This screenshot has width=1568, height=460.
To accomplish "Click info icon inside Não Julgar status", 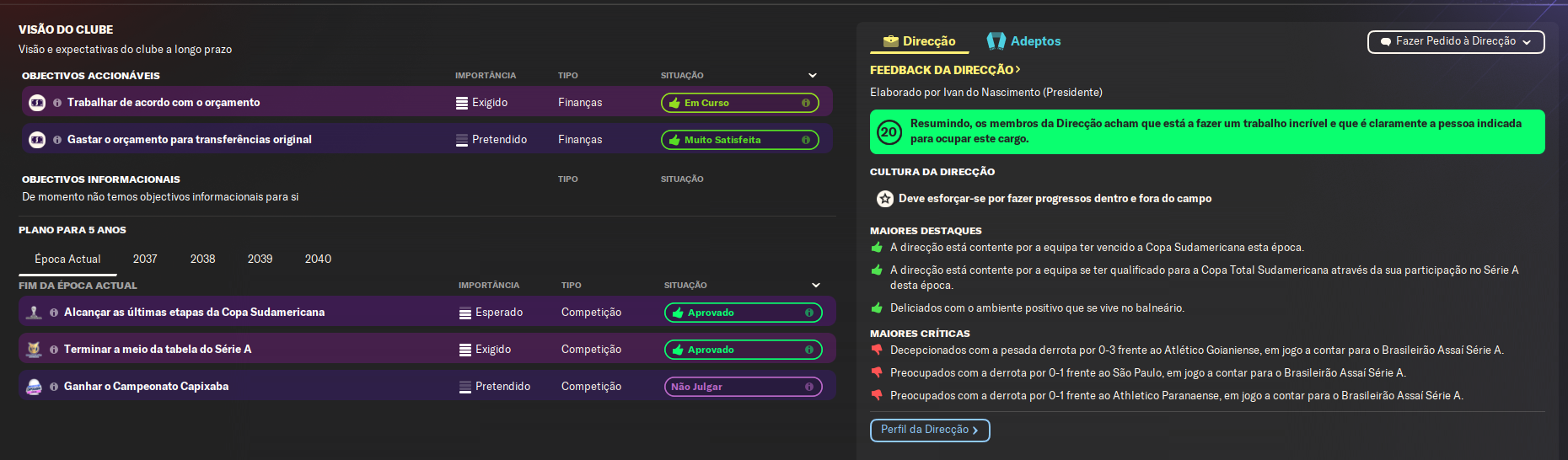I will click(x=808, y=387).
